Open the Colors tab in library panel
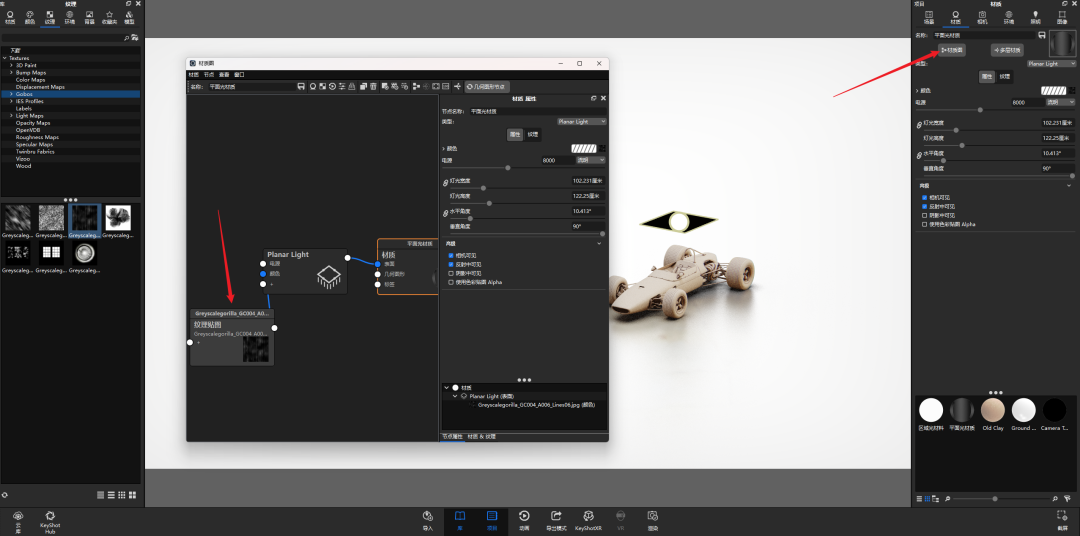This screenshot has height=536, width=1080. coord(30,17)
